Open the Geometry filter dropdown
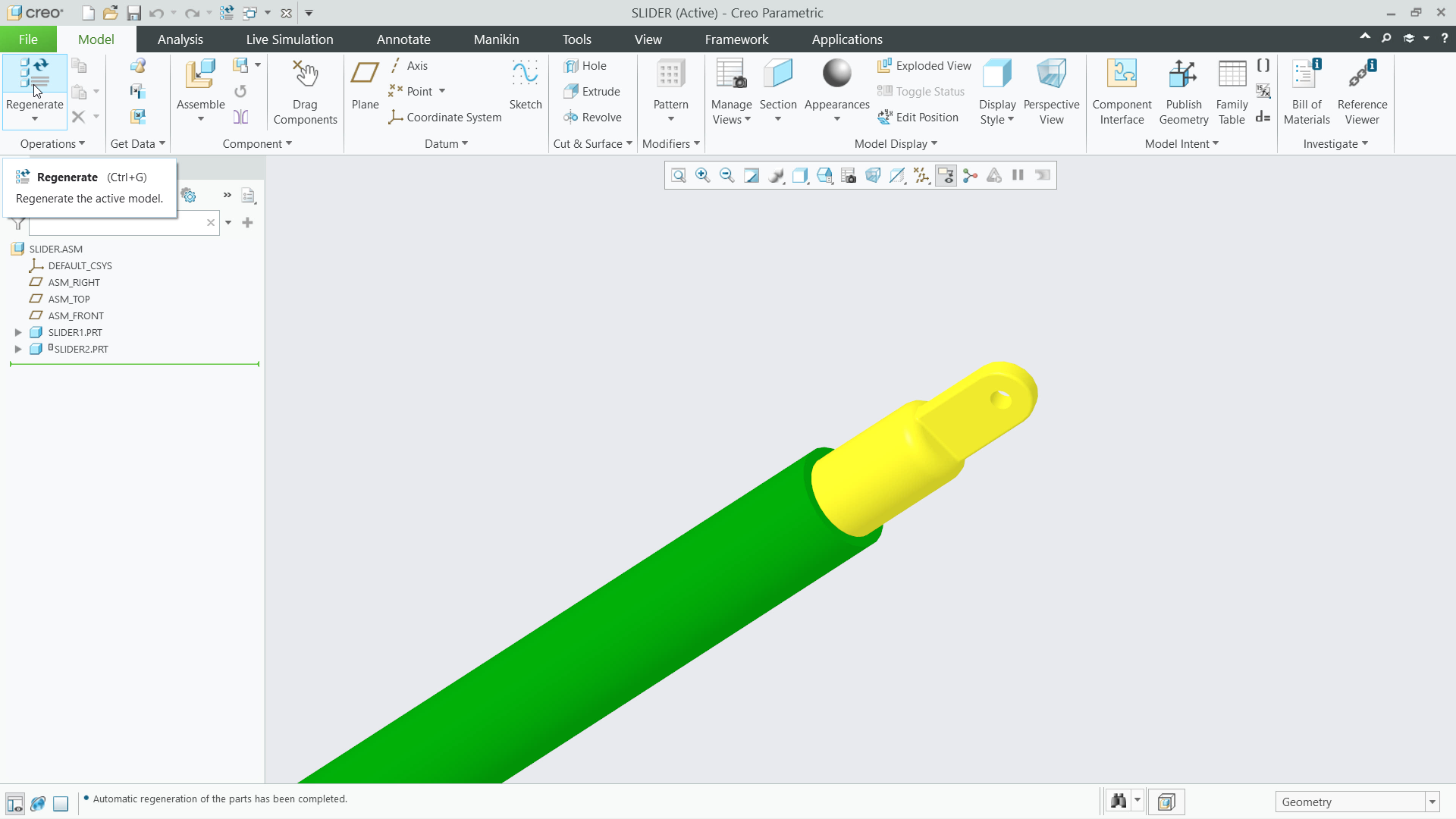 tap(1431, 802)
